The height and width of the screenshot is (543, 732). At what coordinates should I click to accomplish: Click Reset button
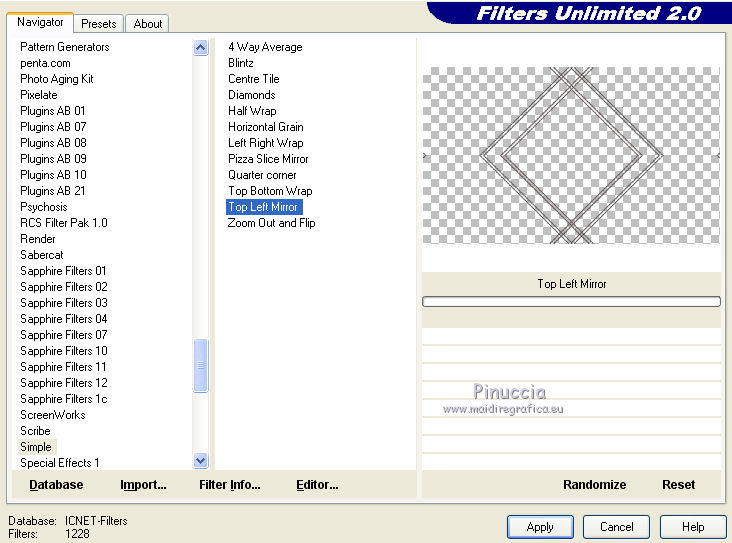pos(678,485)
